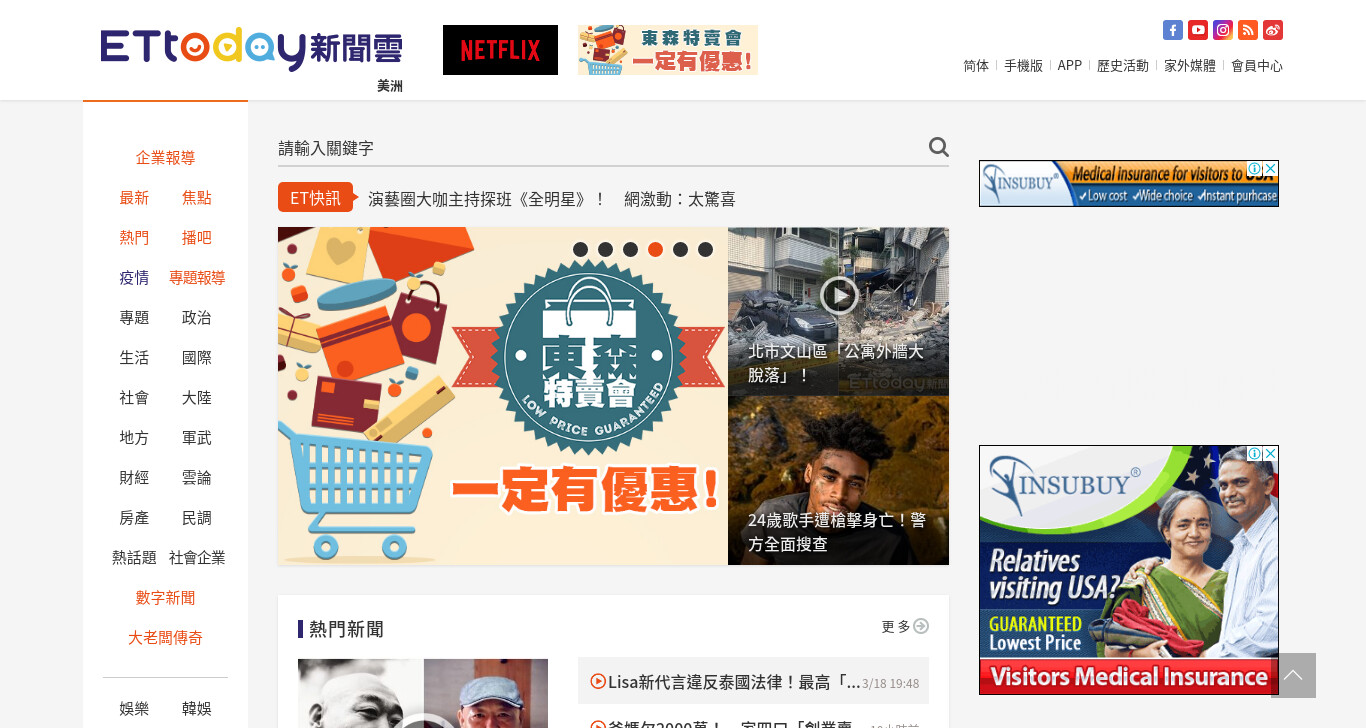1366x728 pixels.
Task: Click the back-to-top arrow button
Action: click(x=1293, y=675)
